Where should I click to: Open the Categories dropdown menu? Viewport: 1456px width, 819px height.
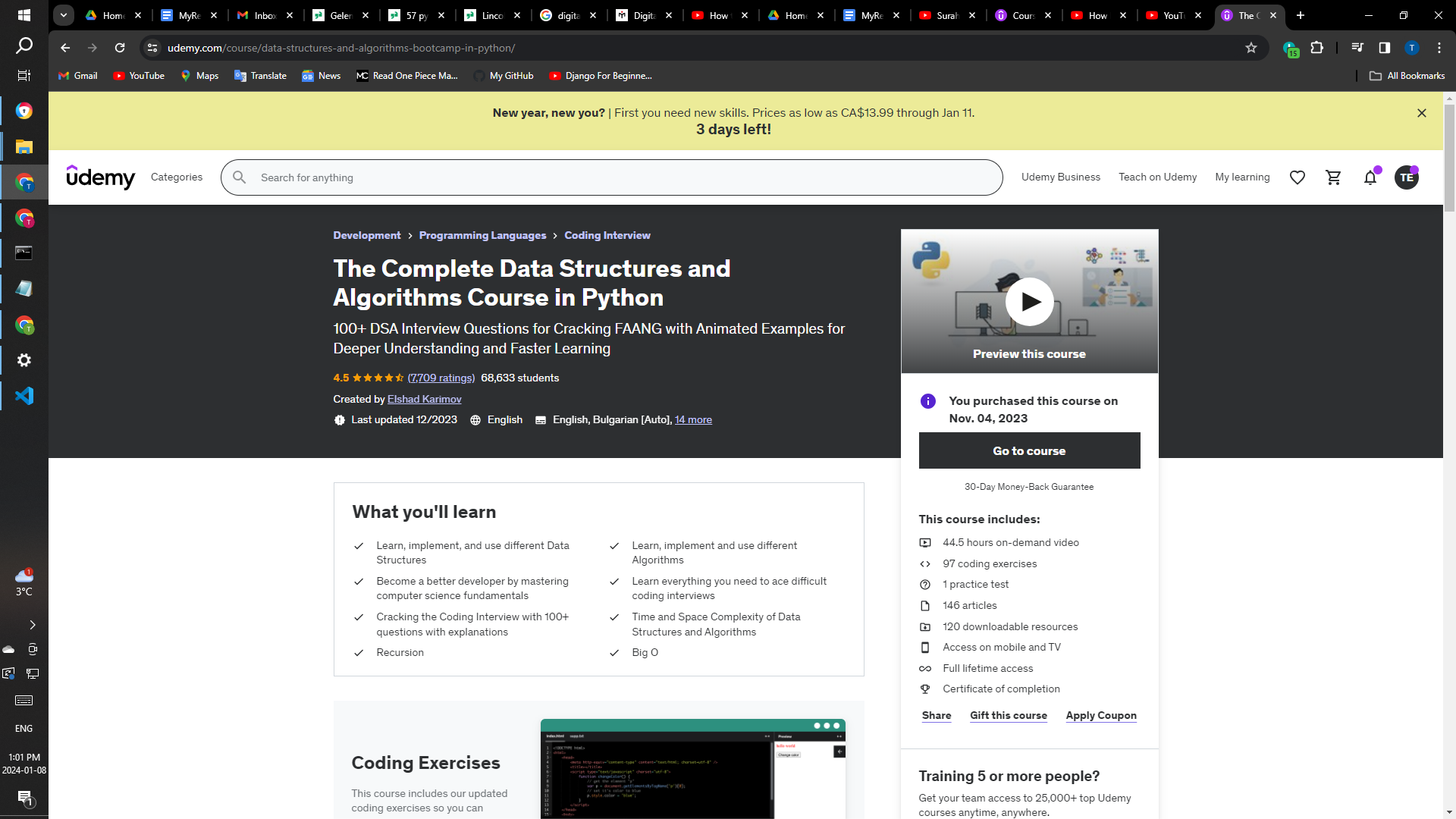point(177,177)
